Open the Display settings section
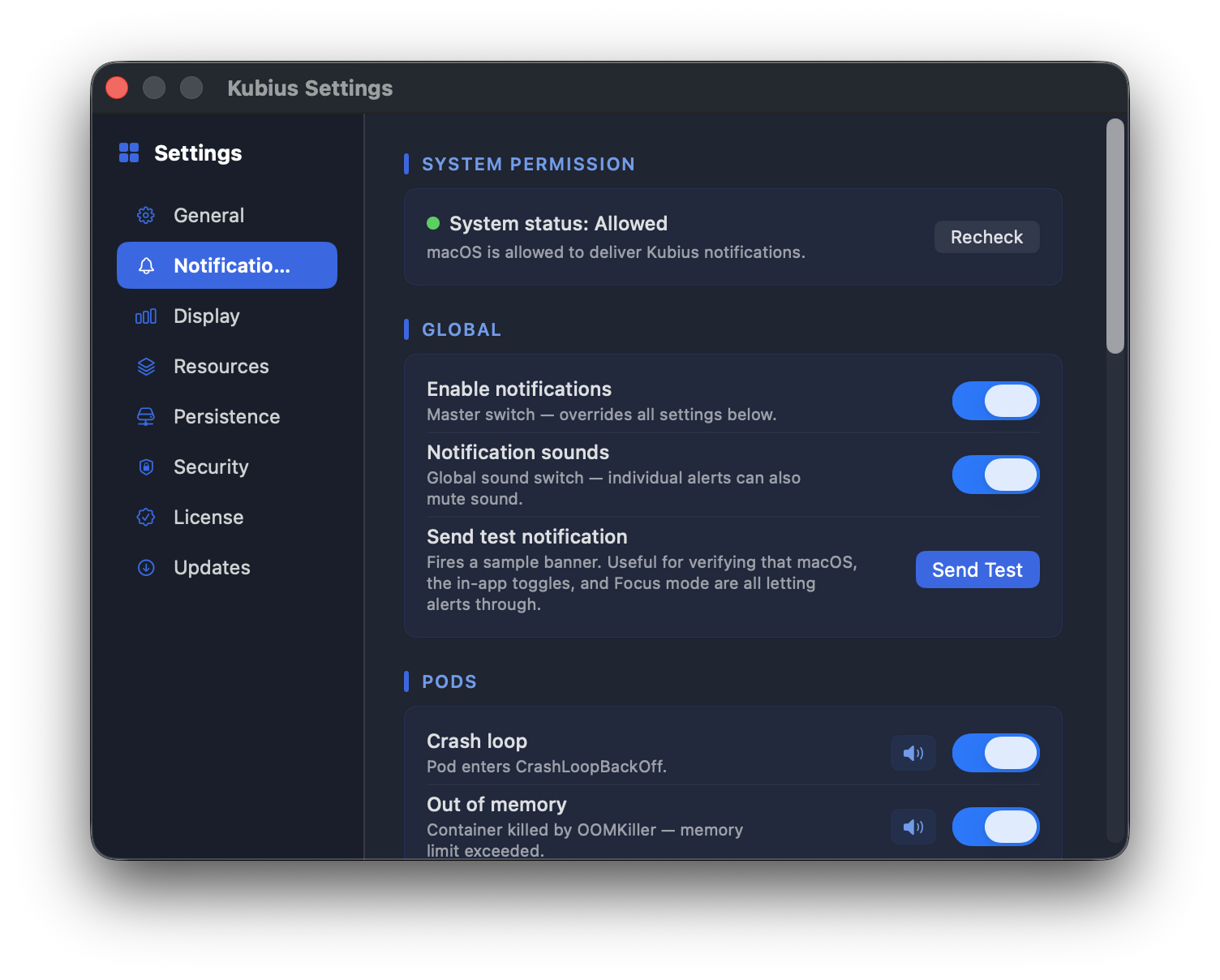The width and height of the screenshot is (1220, 980). tap(227, 316)
